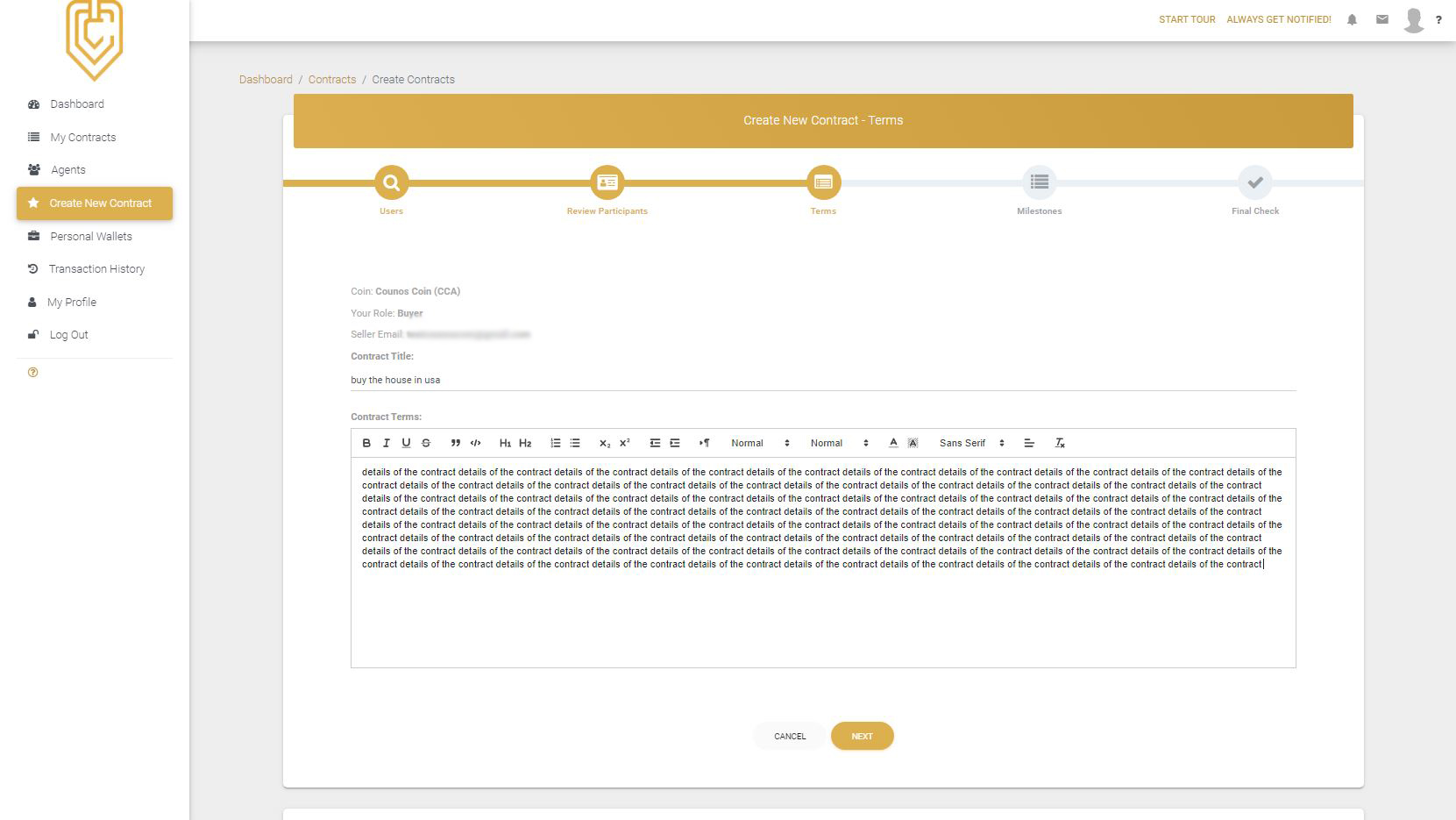The width and height of the screenshot is (1456, 820).
Task: Click the question mark help icon in header
Action: (1438, 19)
